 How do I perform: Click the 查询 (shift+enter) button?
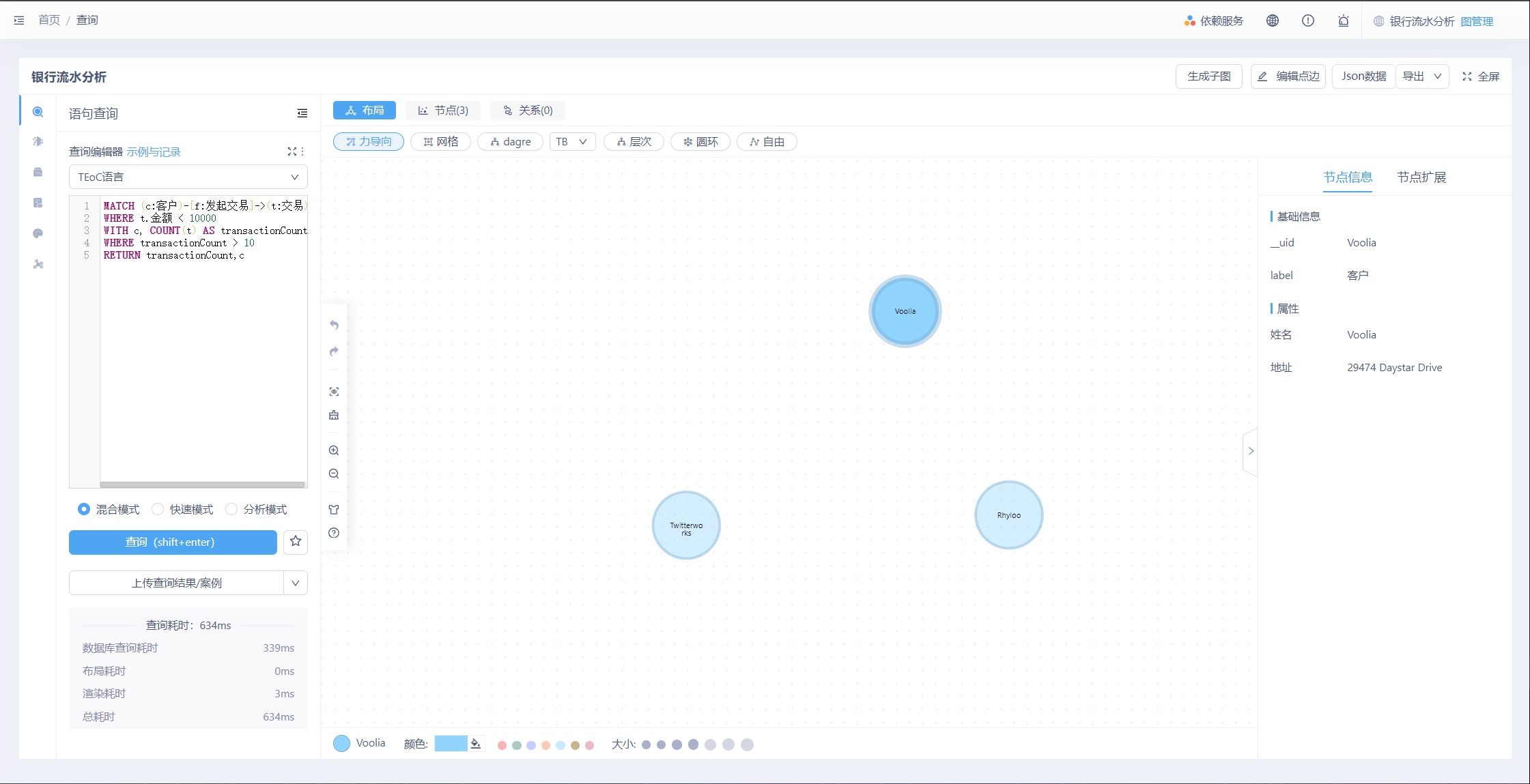(173, 542)
